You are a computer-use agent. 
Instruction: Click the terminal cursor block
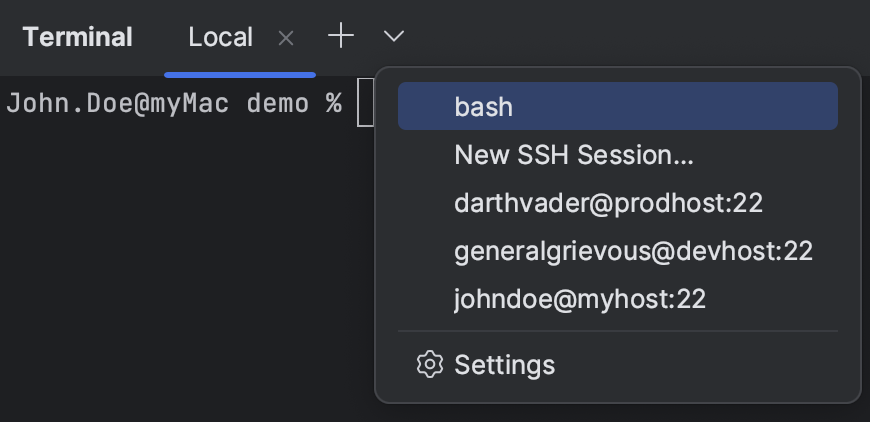(x=364, y=104)
